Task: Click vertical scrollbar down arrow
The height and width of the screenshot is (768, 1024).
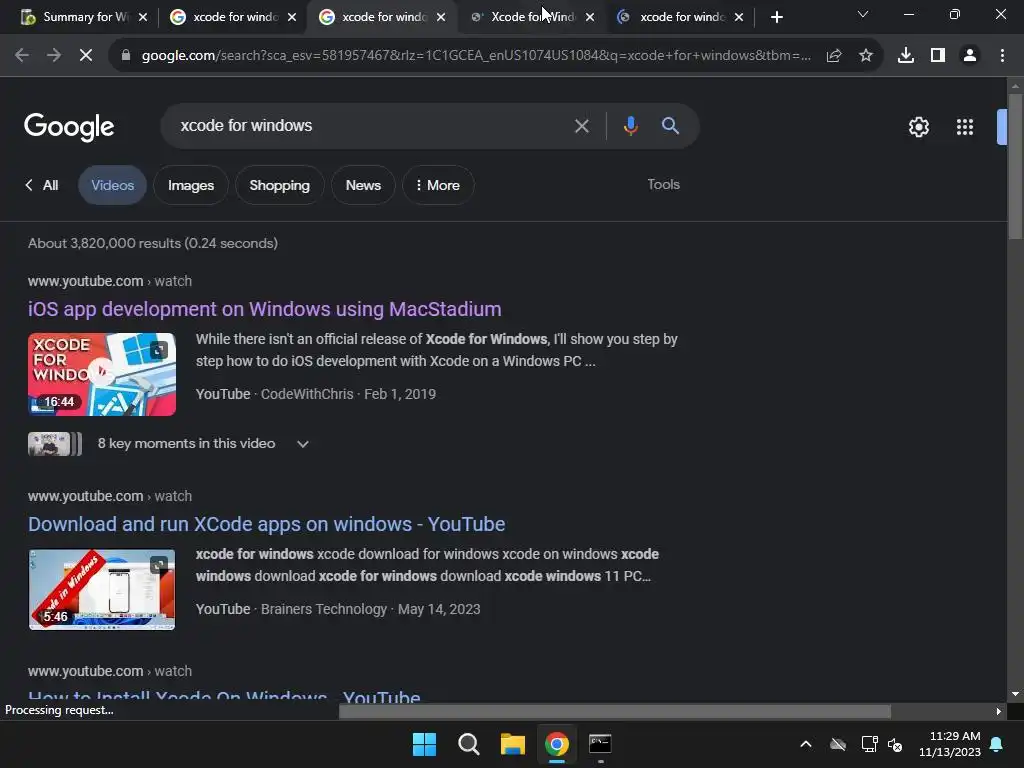Action: [1015, 695]
